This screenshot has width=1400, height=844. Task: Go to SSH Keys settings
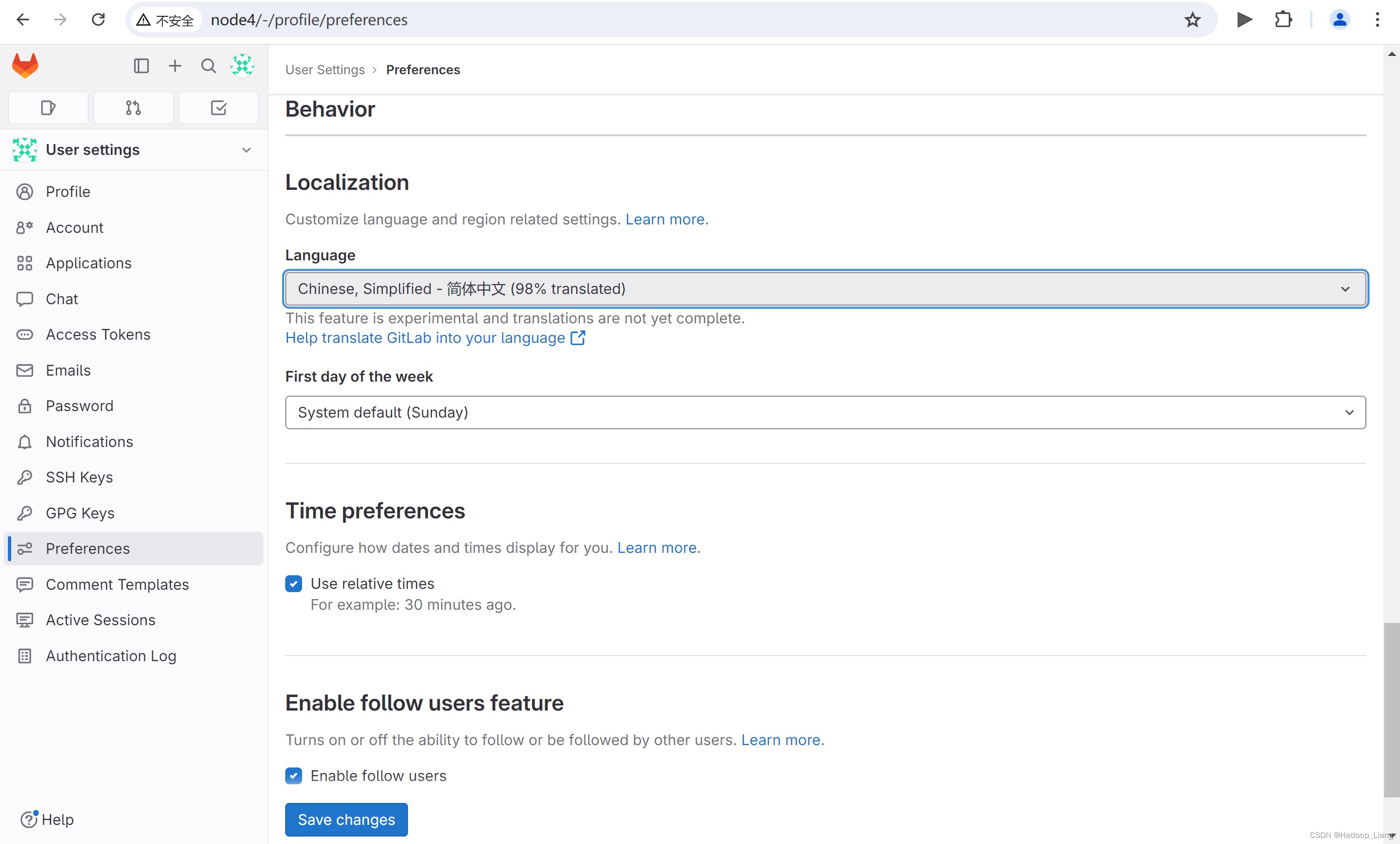click(x=79, y=477)
